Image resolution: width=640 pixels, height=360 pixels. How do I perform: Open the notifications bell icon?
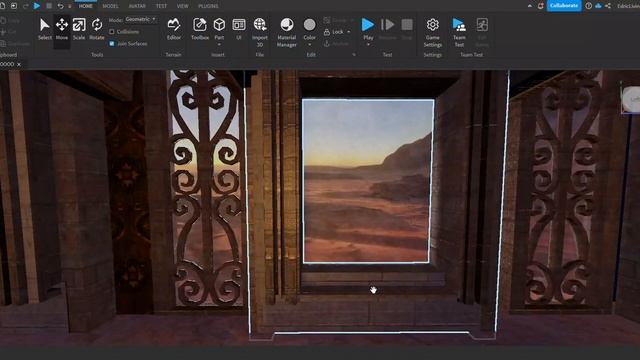[x=540, y=6]
